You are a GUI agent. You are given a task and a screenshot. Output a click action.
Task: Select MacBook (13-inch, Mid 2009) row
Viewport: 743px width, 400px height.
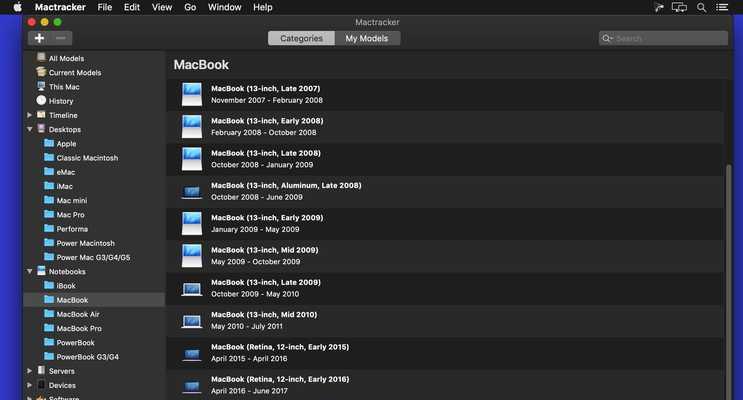tap(445, 255)
